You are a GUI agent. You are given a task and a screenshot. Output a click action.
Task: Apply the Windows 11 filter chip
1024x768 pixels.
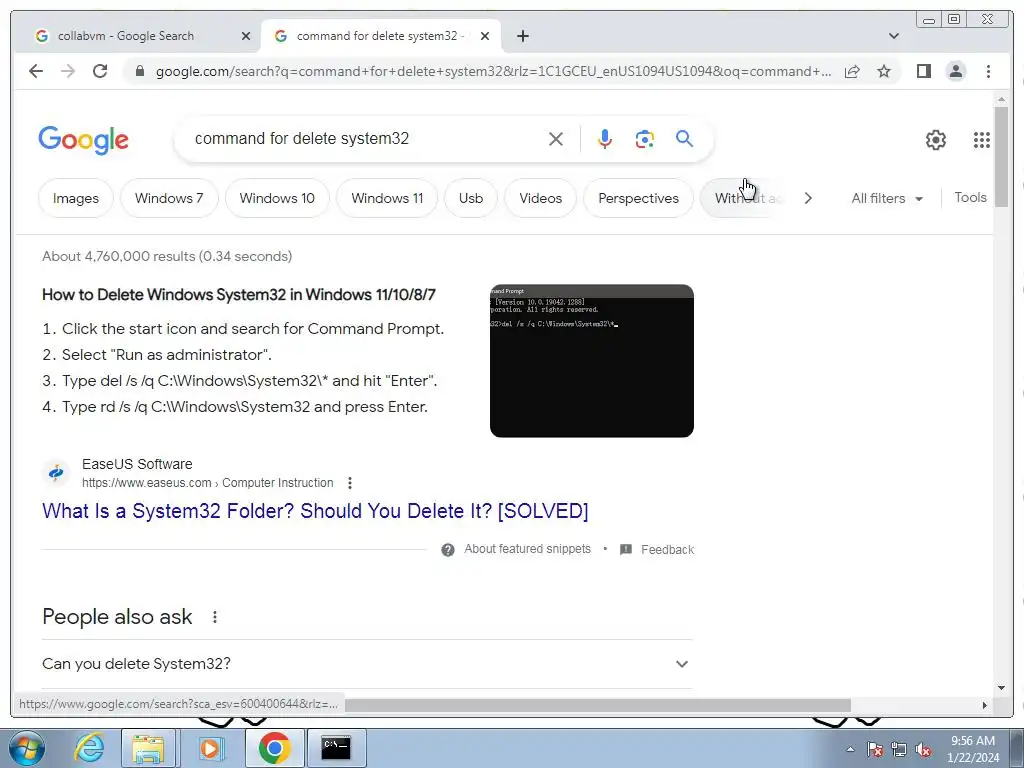coord(387,198)
